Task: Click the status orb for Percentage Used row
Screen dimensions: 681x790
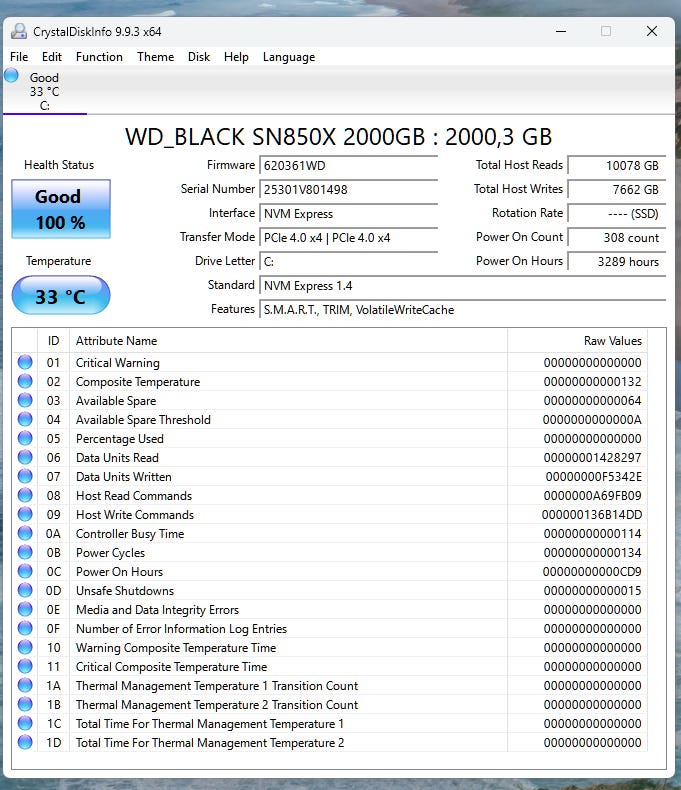Action: pos(25,438)
